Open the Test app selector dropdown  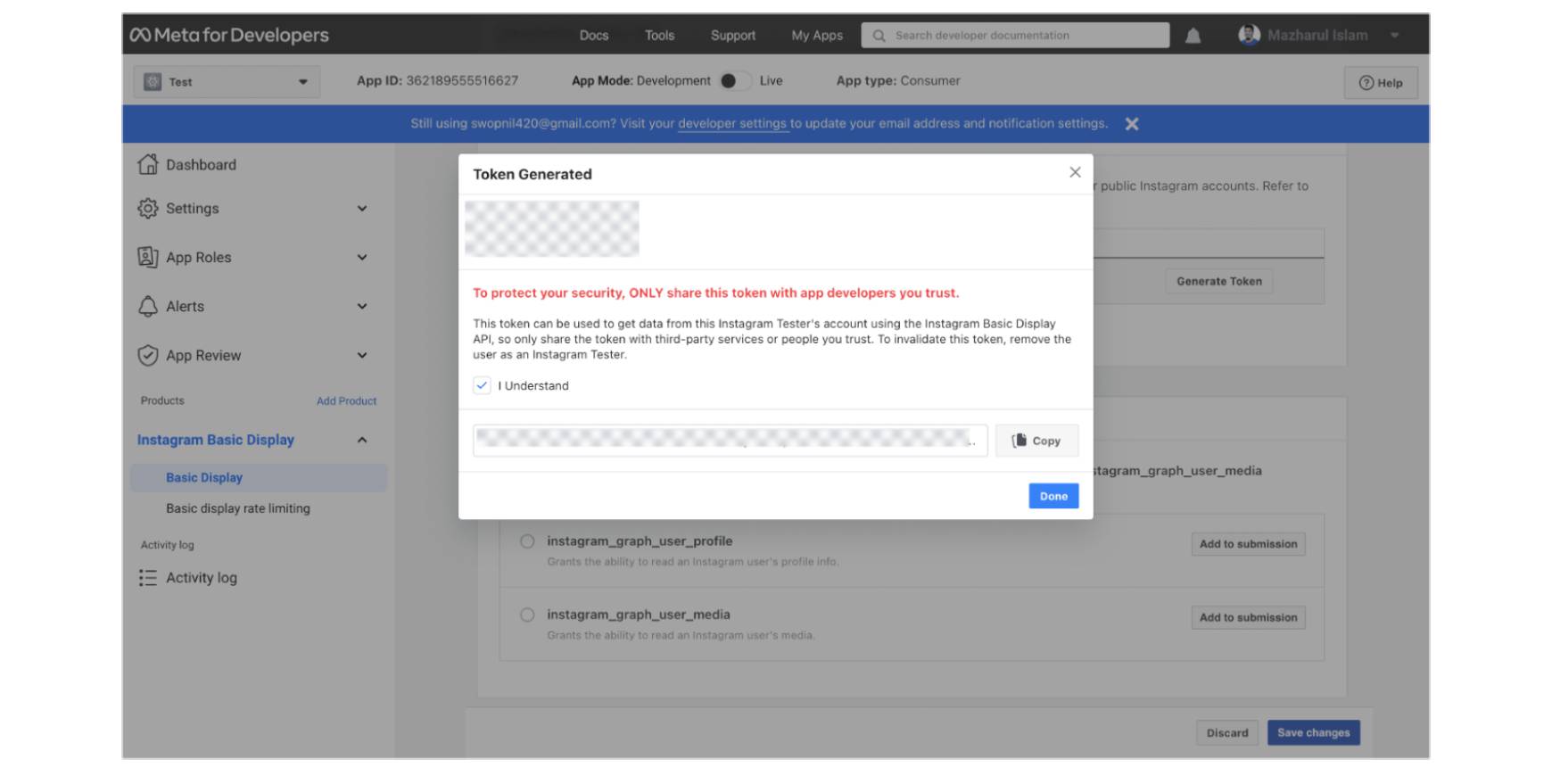click(227, 82)
